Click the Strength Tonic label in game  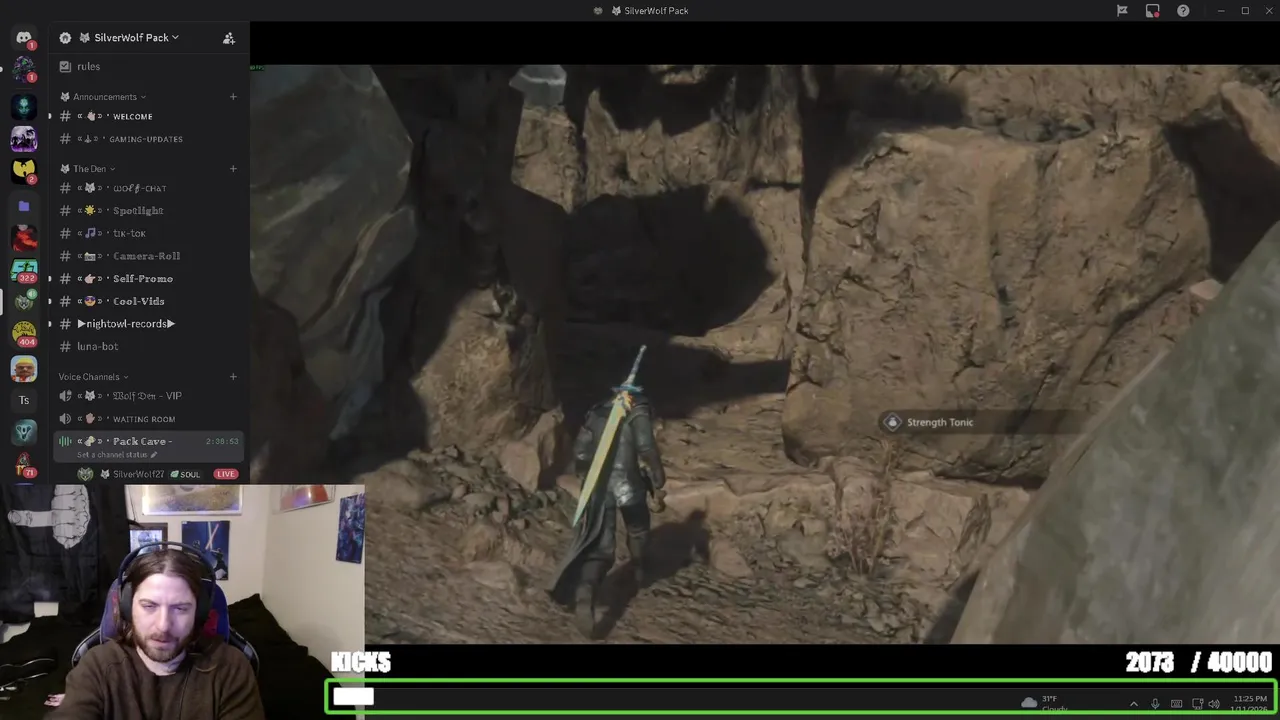[940, 422]
